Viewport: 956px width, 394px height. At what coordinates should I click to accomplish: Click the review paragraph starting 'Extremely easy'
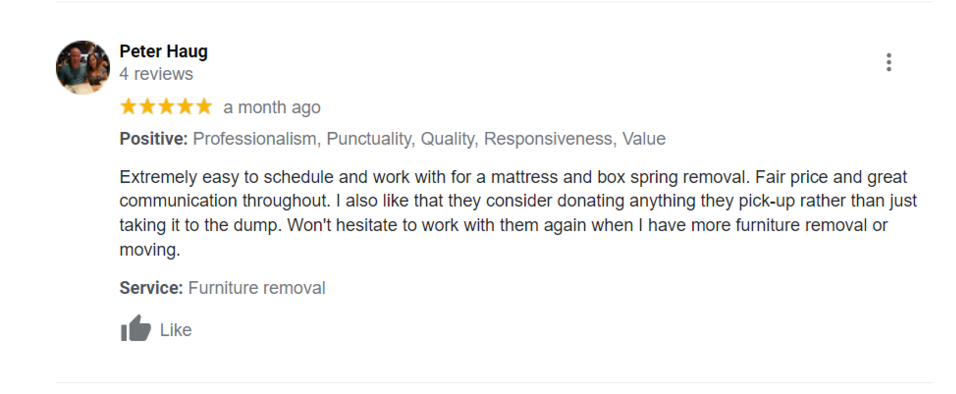pyautogui.click(x=518, y=213)
